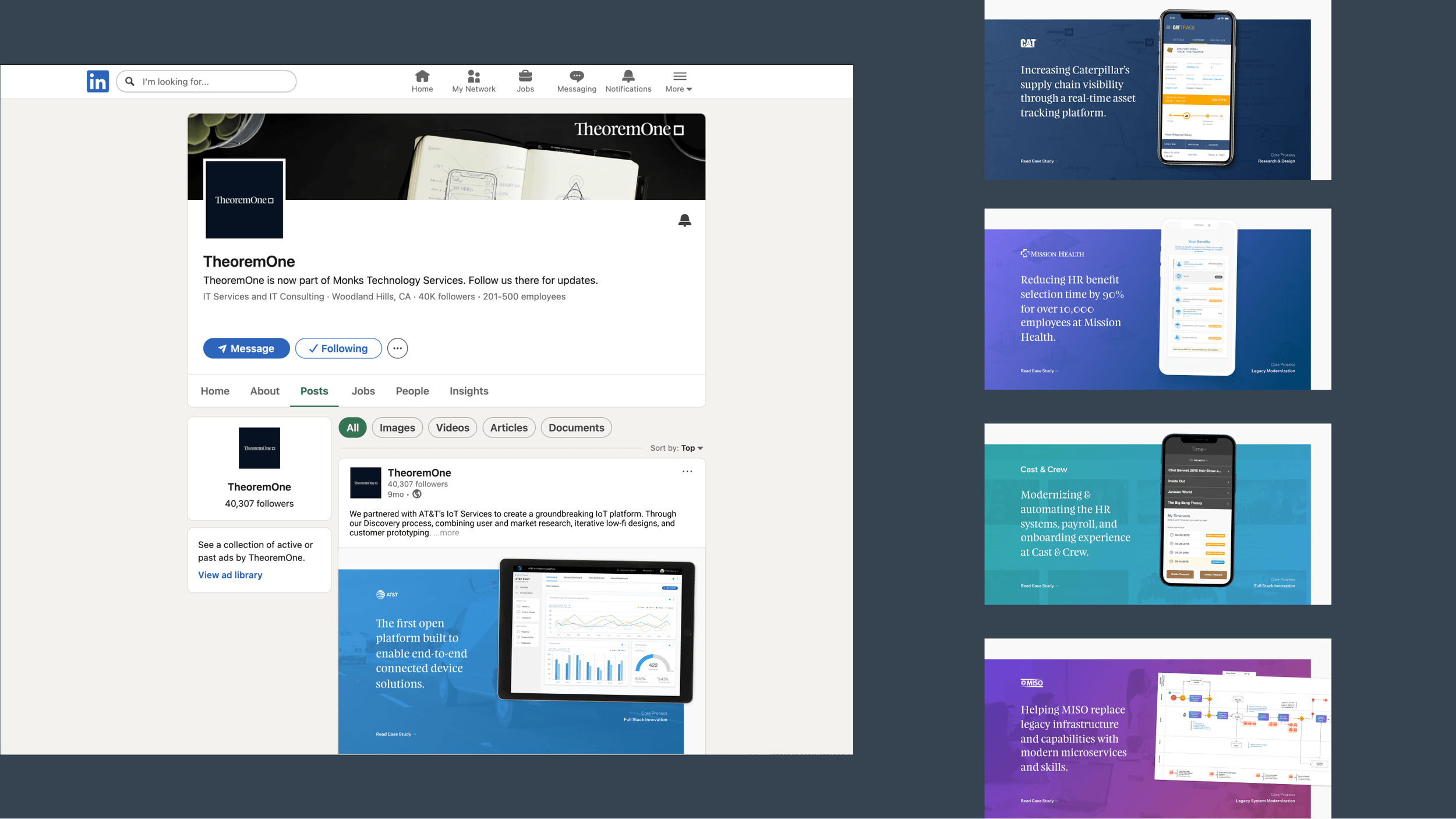The image size is (1456, 819).
Task: Click "Full Stack Innovation" on AT&T post
Action: point(645,719)
